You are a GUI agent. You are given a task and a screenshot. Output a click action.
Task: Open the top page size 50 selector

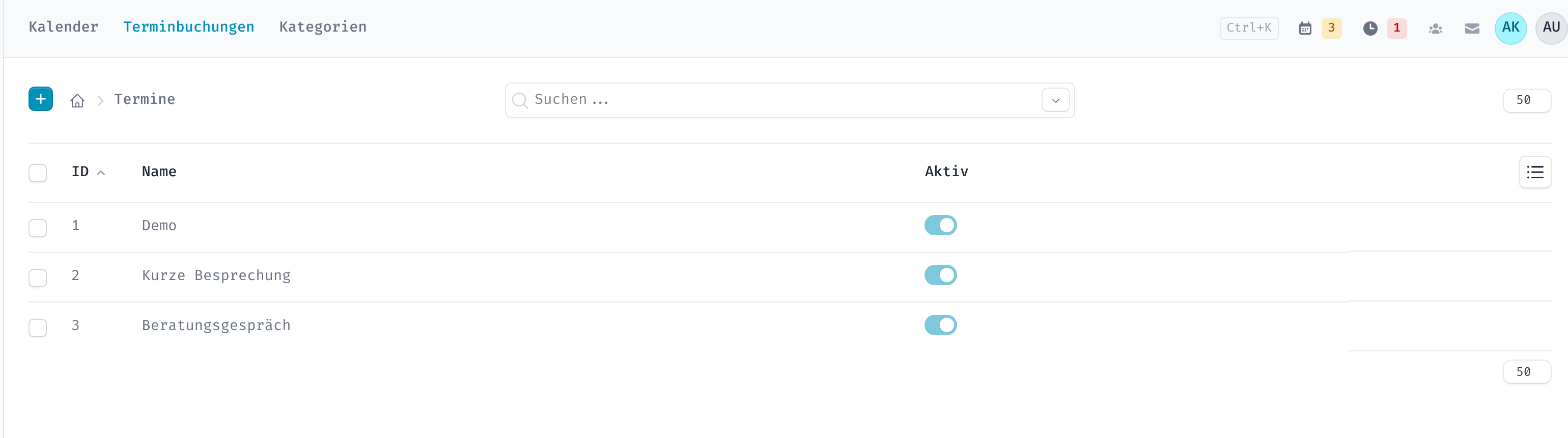click(x=1527, y=100)
